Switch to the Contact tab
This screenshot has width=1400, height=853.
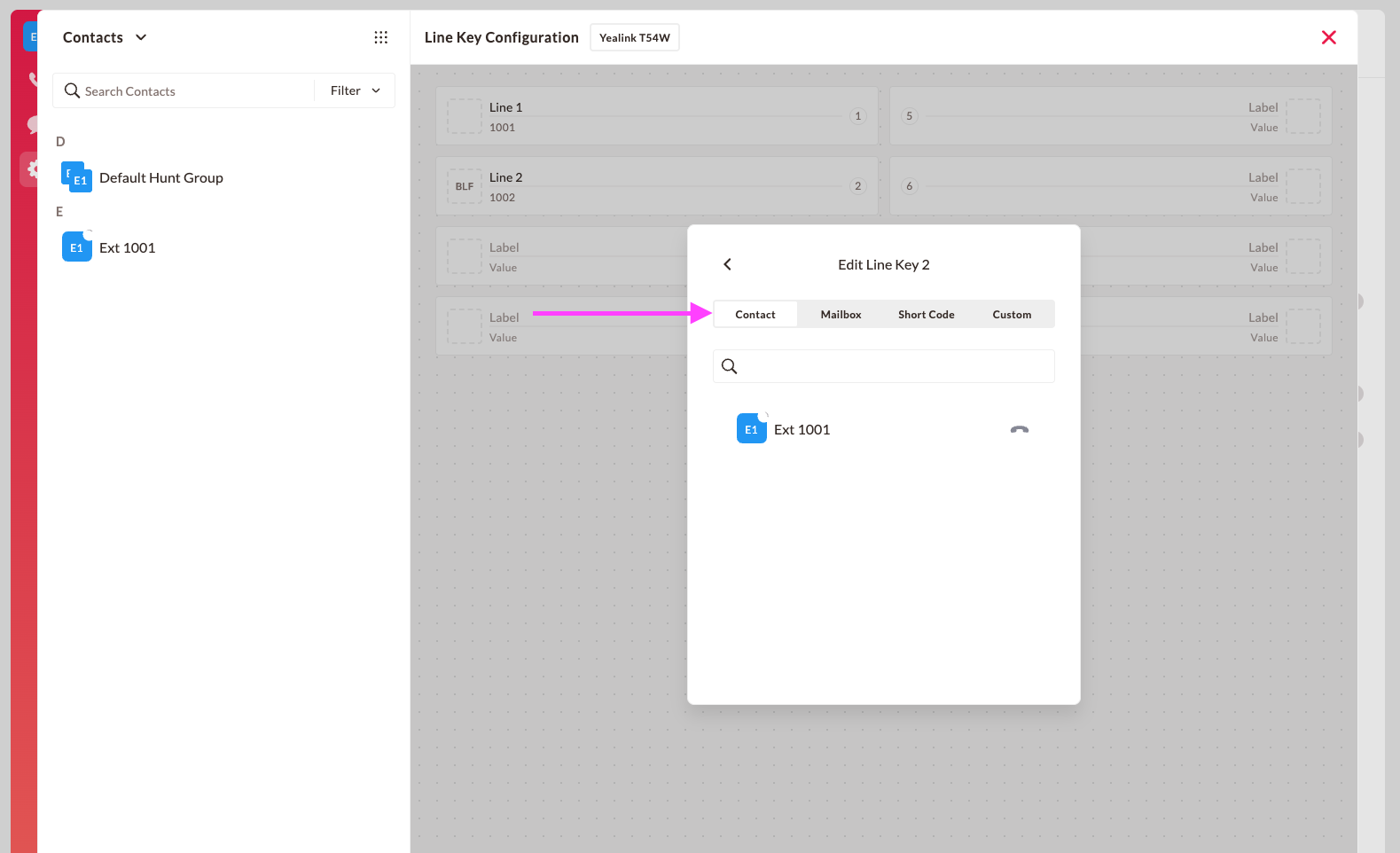pyautogui.click(x=755, y=314)
